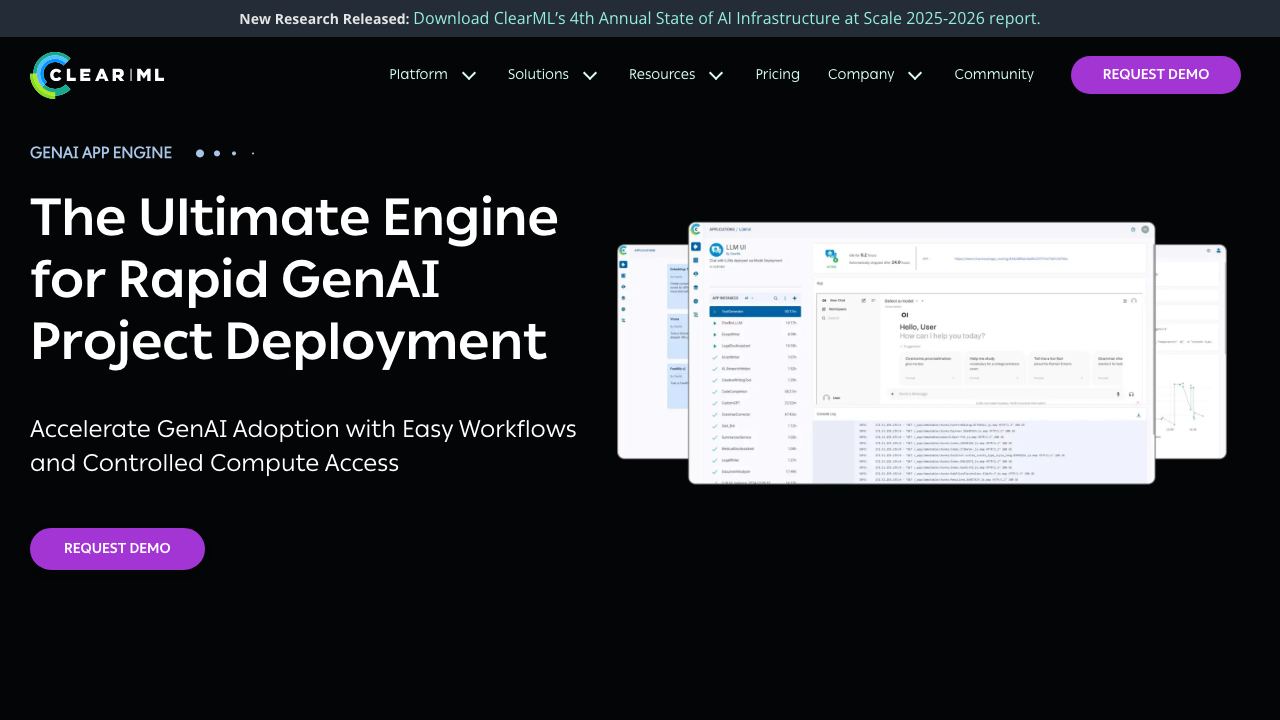Click the center LLM UI application screenshot

(921, 353)
